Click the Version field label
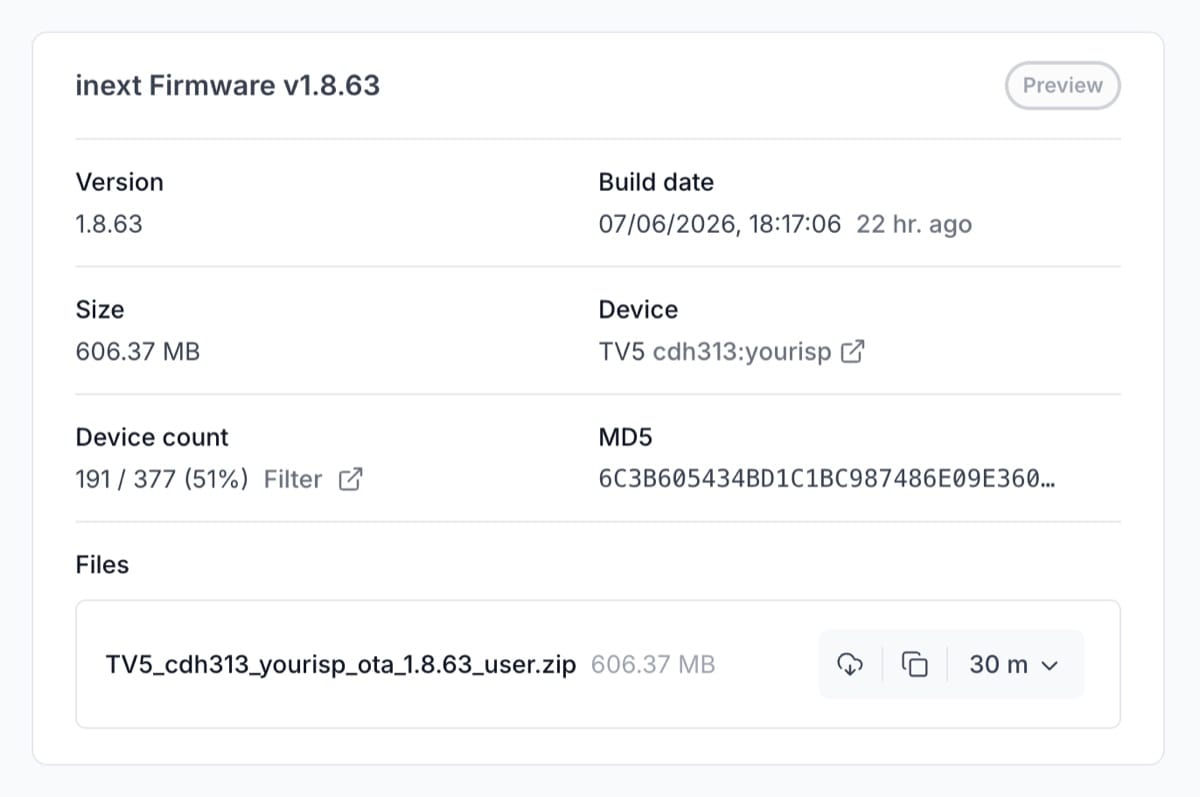The width and height of the screenshot is (1200, 797). pos(119,182)
